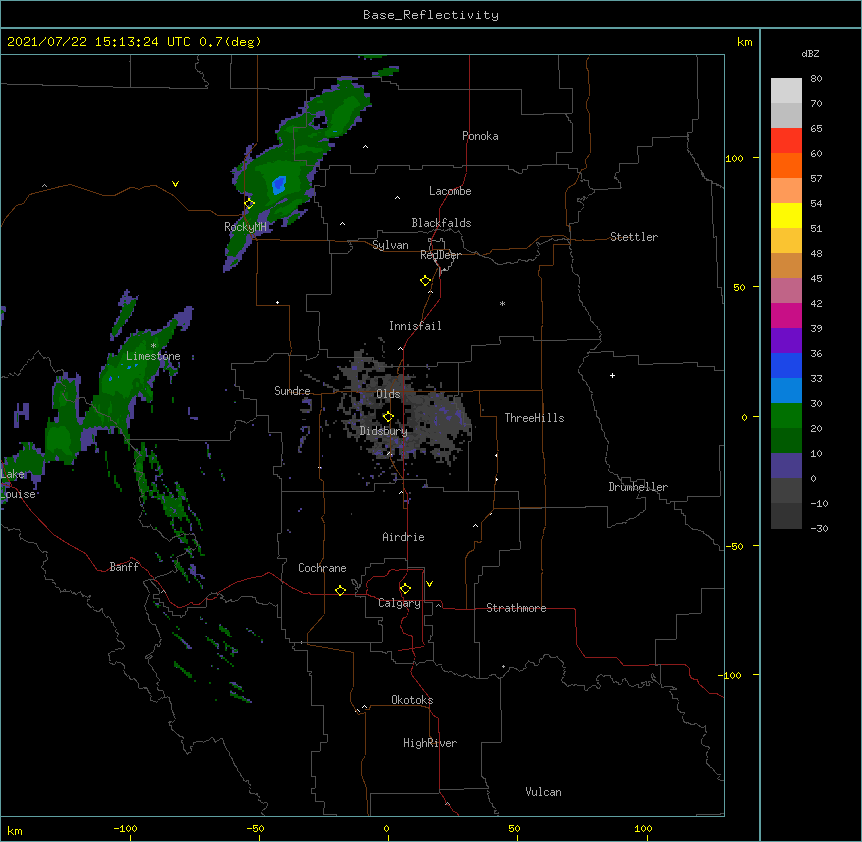Click the -30 value in dBZ legend

(x=819, y=528)
